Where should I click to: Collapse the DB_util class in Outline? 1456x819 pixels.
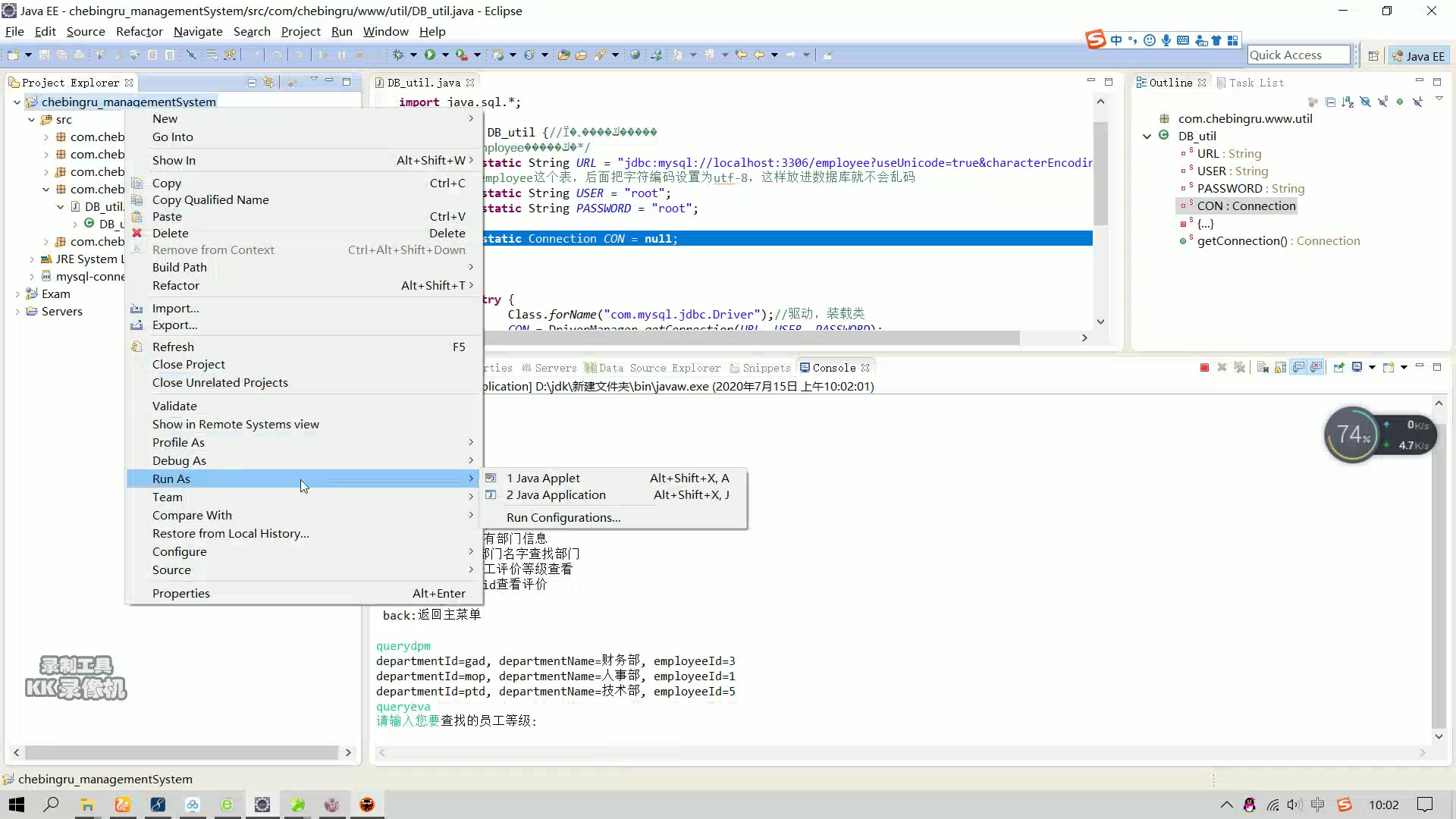tap(1147, 136)
